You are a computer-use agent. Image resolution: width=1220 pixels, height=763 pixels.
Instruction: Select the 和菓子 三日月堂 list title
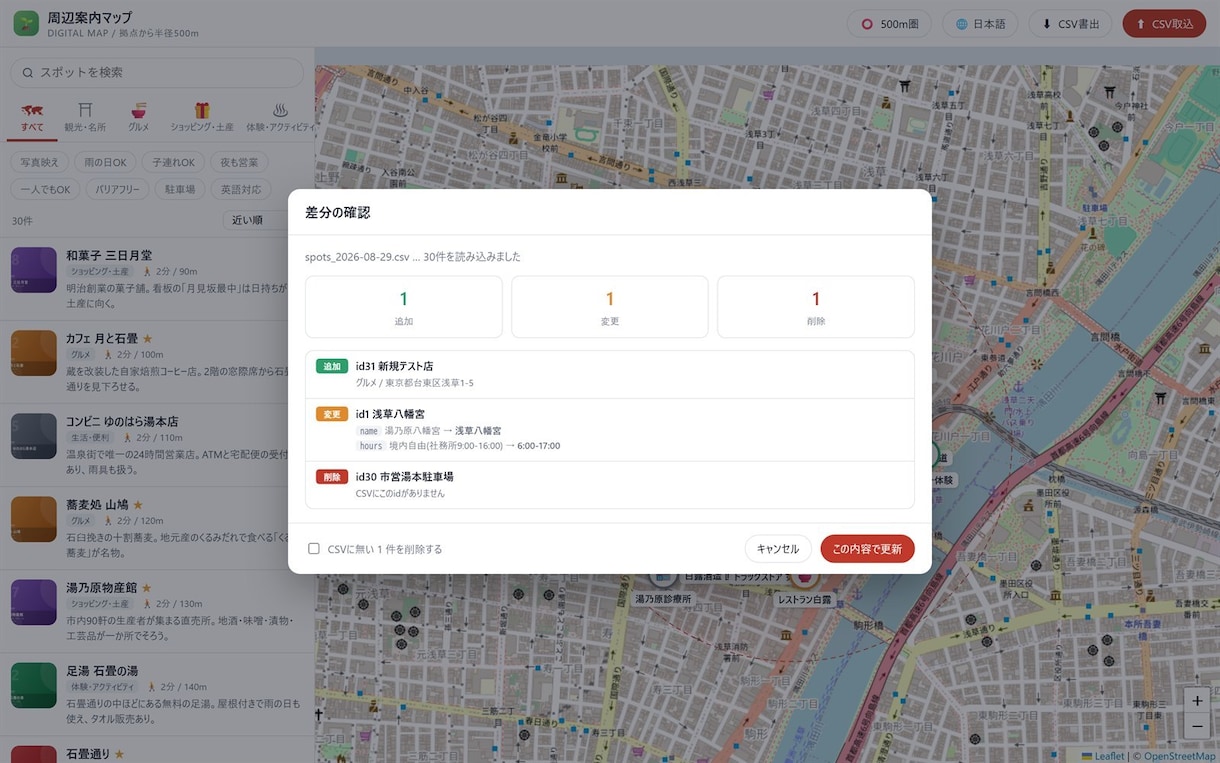click(109, 256)
